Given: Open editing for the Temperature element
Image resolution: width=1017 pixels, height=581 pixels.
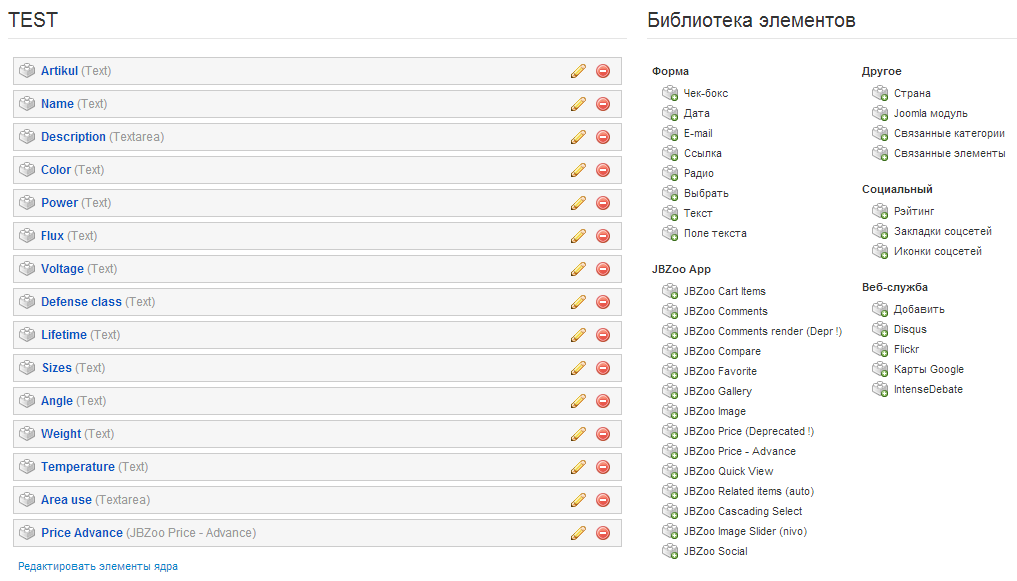Looking at the screenshot, I should pyautogui.click(x=578, y=467).
